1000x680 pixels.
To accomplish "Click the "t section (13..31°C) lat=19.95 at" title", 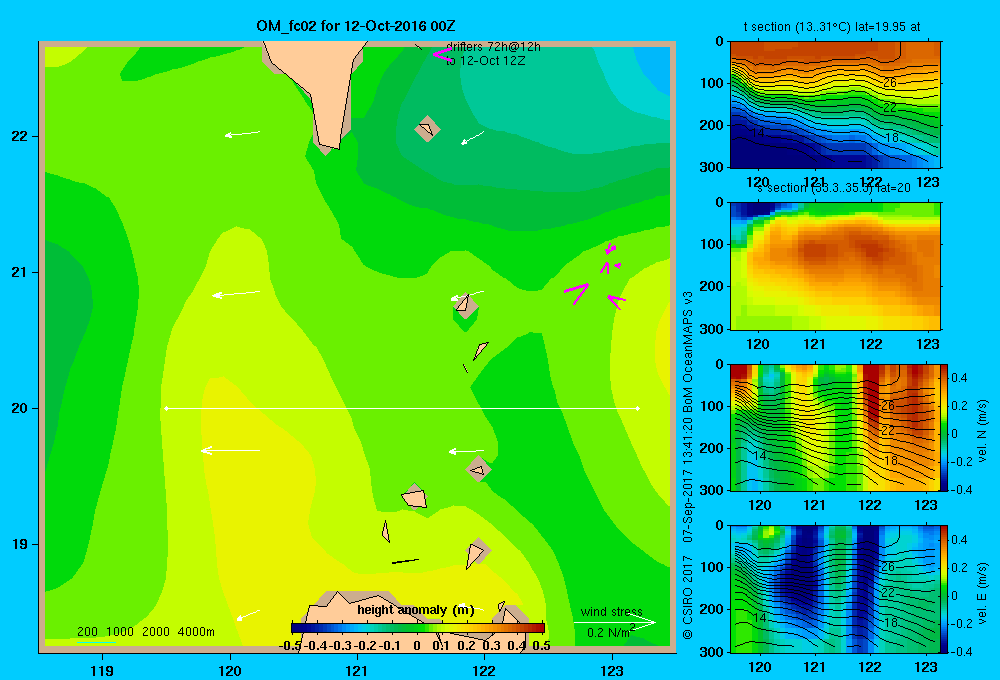I will [832, 27].
